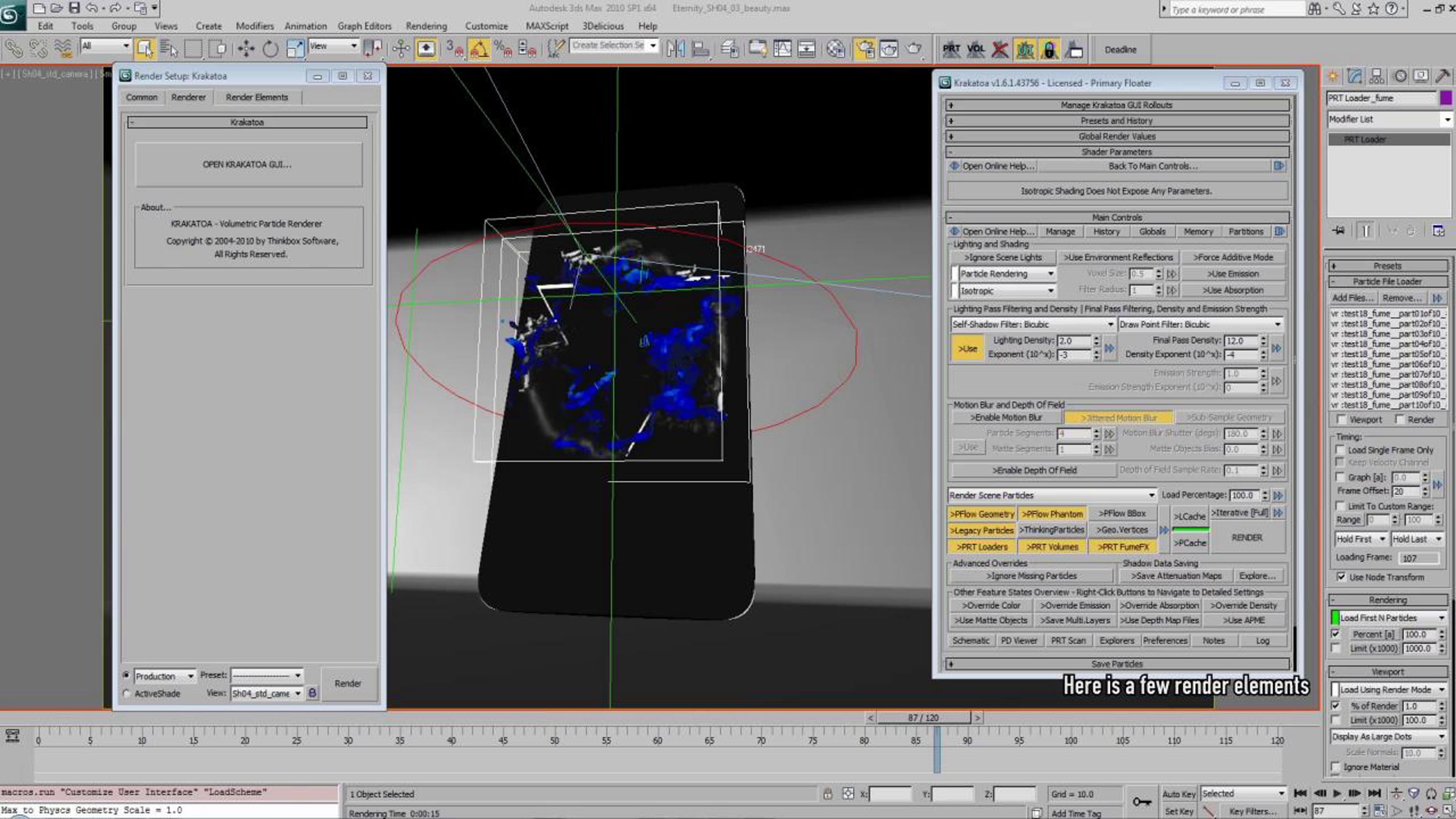This screenshot has width=1456, height=819.
Task: Undo with the title bar arrow
Action: (x=92, y=8)
